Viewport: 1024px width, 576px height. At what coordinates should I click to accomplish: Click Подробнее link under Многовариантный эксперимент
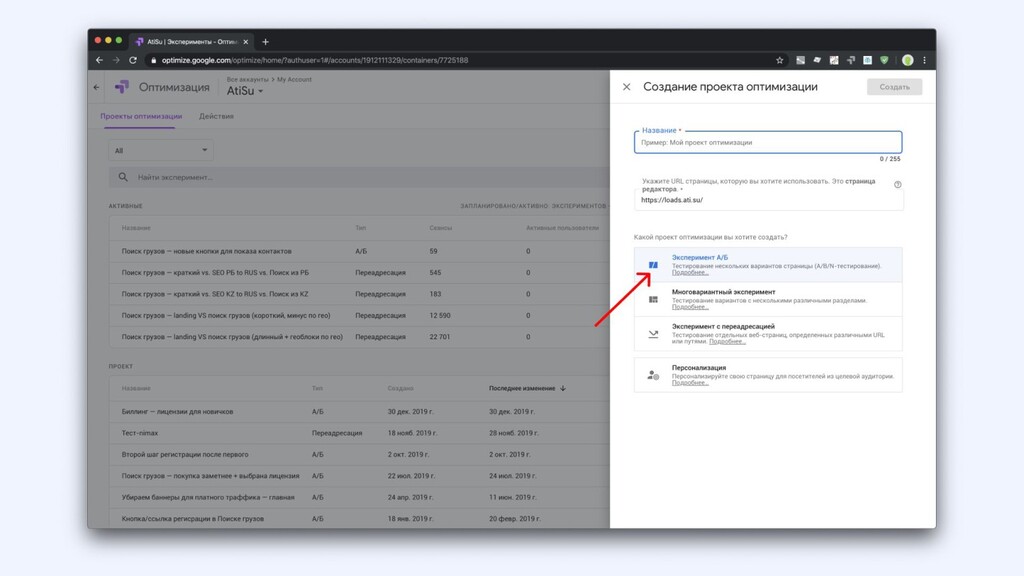pos(690,307)
